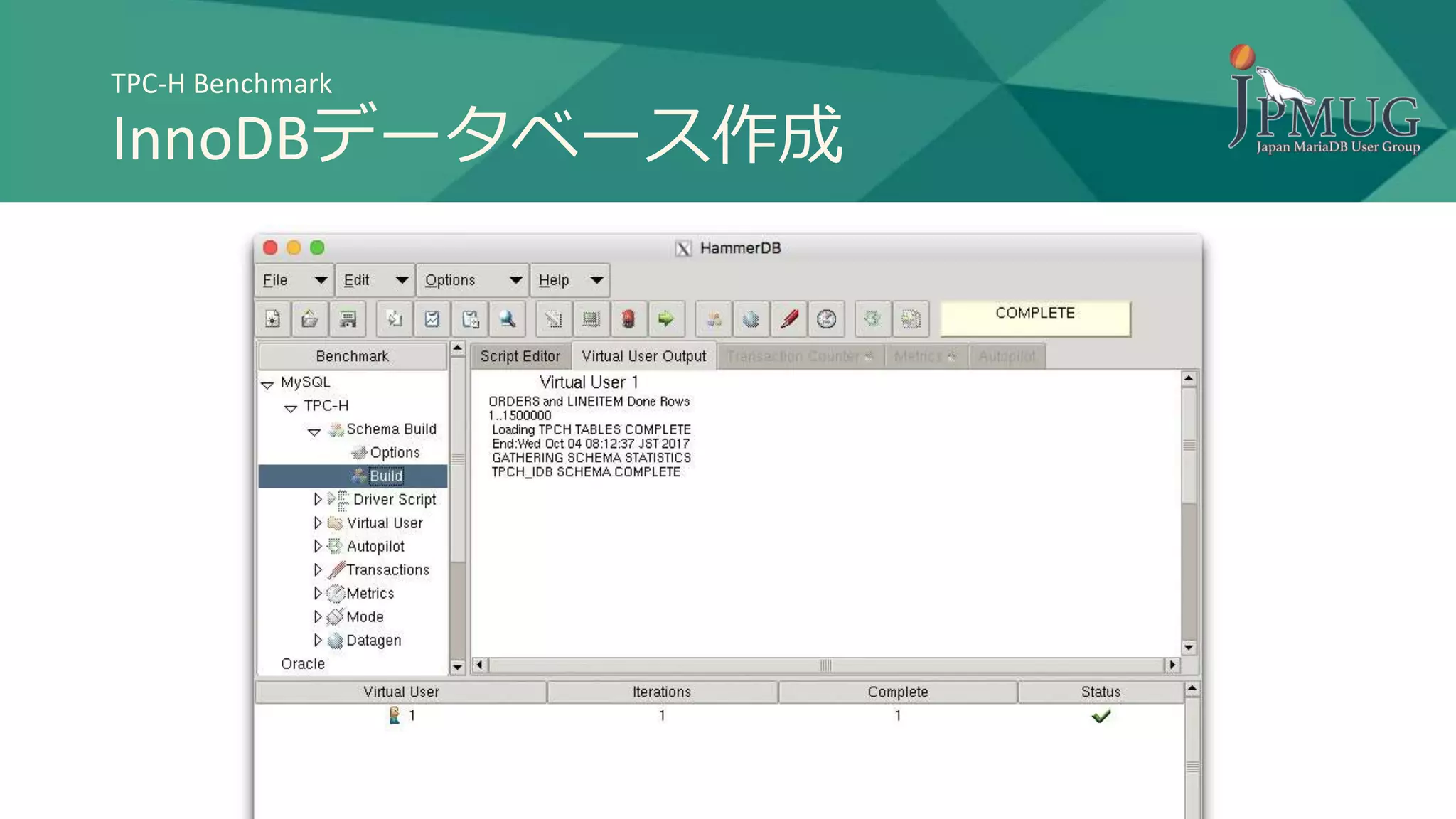
Task: Click the Save disk toolbar icon
Action: point(348,319)
